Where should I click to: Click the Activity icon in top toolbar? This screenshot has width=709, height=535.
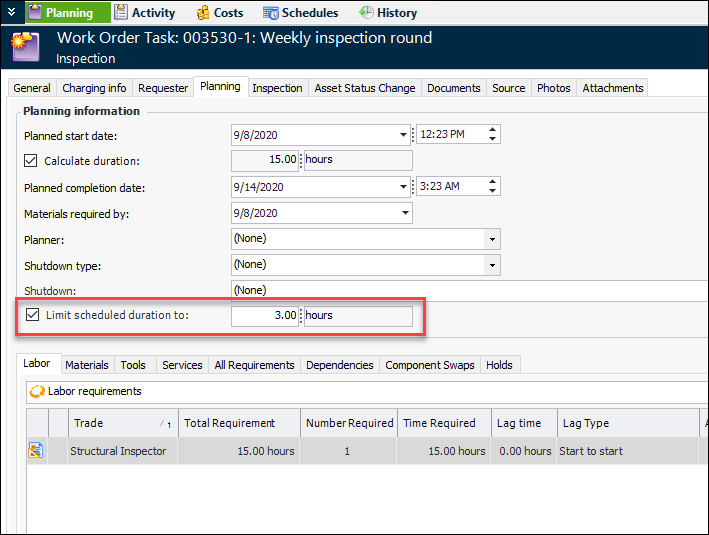click(121, 13)
